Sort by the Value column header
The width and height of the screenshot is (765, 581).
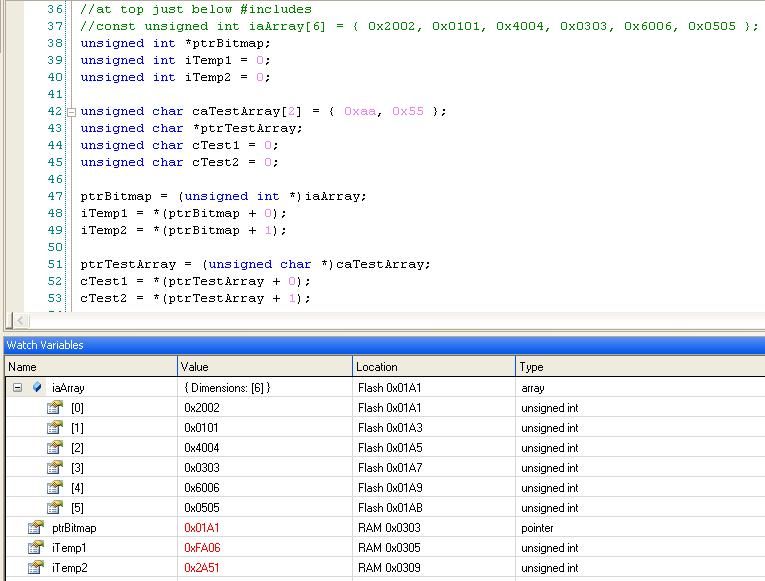[x=265, y=367]
